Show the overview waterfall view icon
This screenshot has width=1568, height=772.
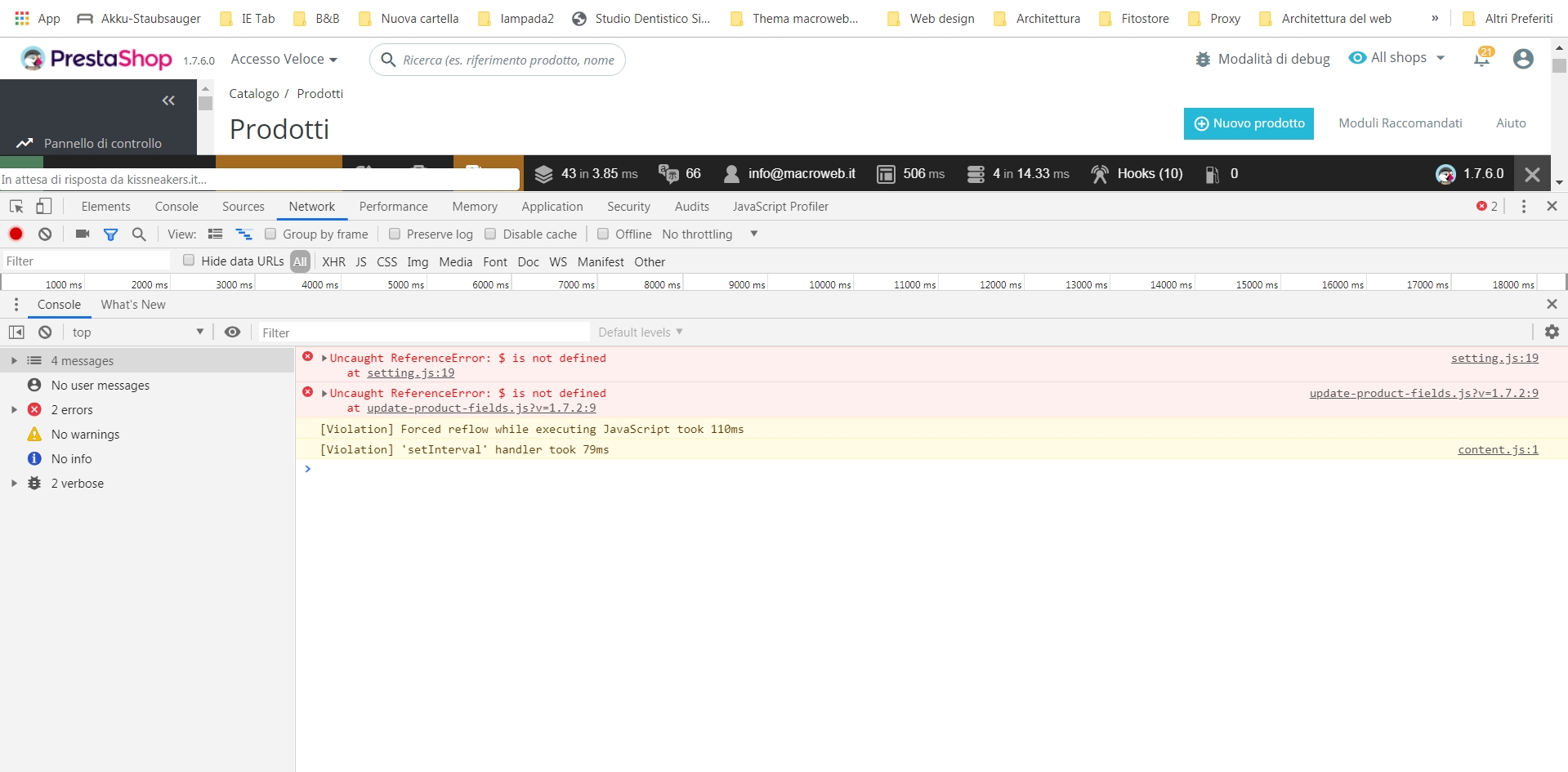243,234
